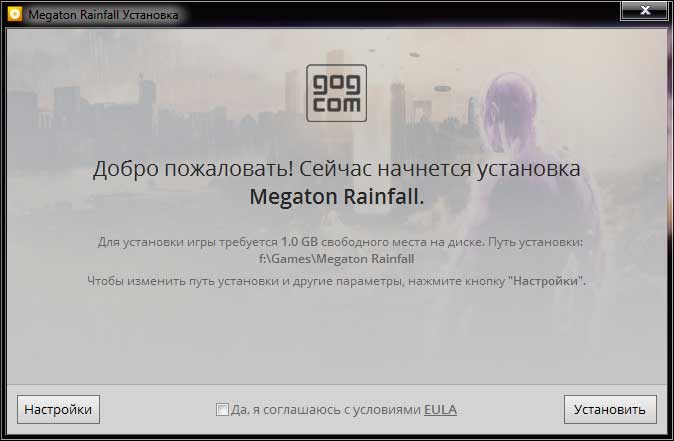
Task: Click the Установить install button
Action: pos(610,409)
